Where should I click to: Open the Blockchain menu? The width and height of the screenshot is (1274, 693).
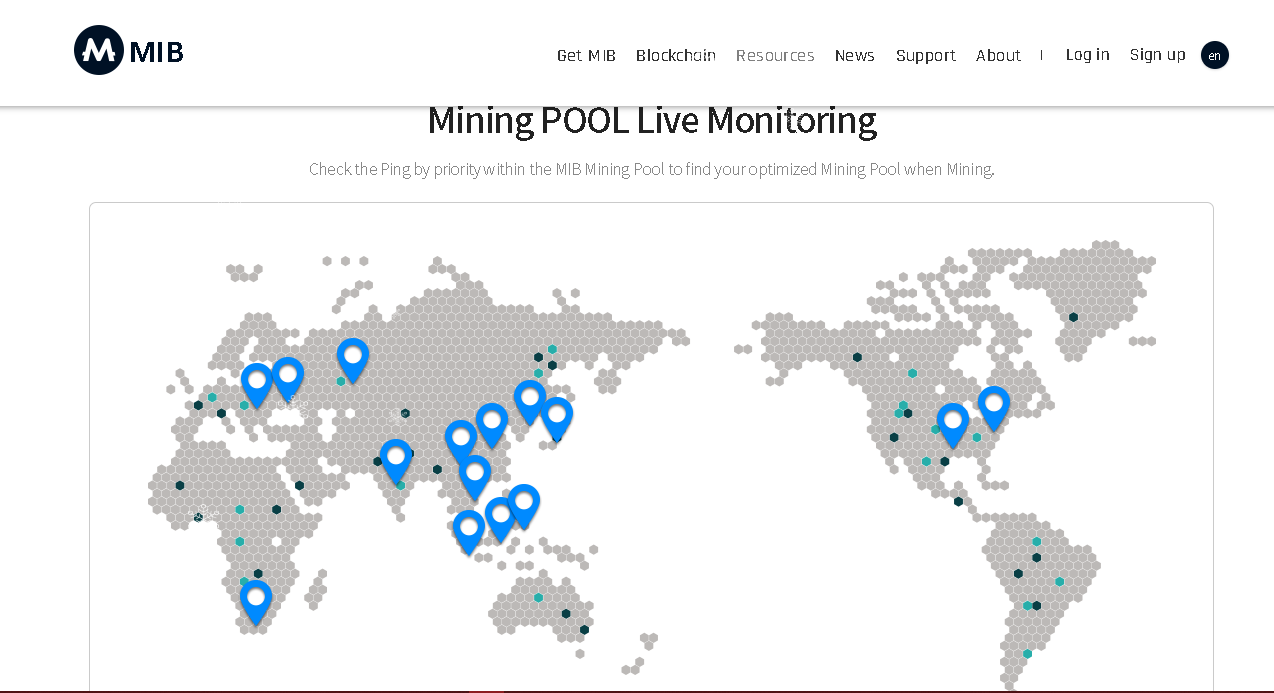point(676,55)
